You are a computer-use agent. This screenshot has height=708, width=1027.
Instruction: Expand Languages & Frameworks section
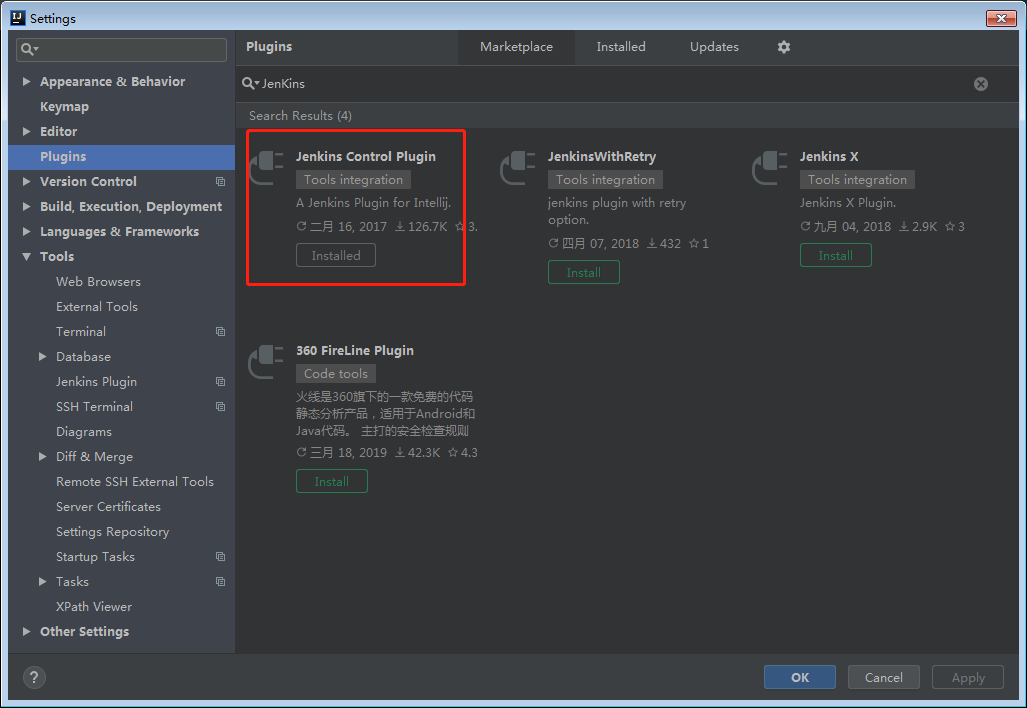coord(26,231)
